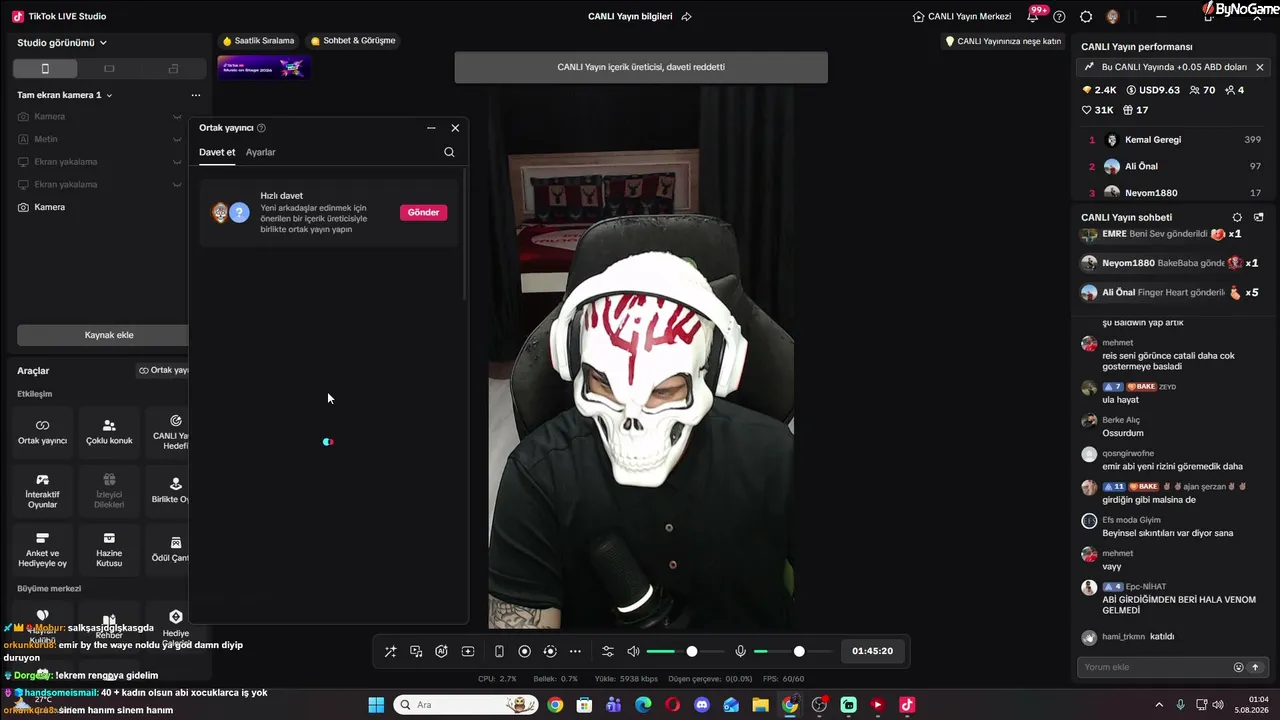This screenshot has width=1280, height=720.
Task: Open Discord from the taskbar
Action: pos(701,705)
